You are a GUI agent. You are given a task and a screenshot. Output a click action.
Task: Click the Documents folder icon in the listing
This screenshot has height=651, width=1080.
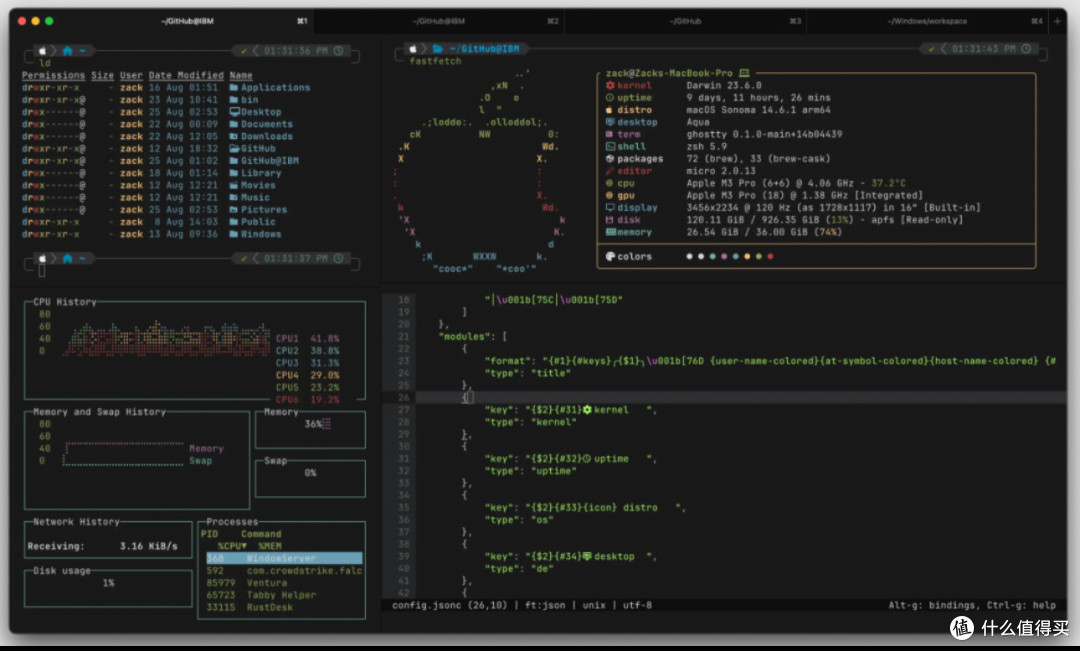coord(233,124)
